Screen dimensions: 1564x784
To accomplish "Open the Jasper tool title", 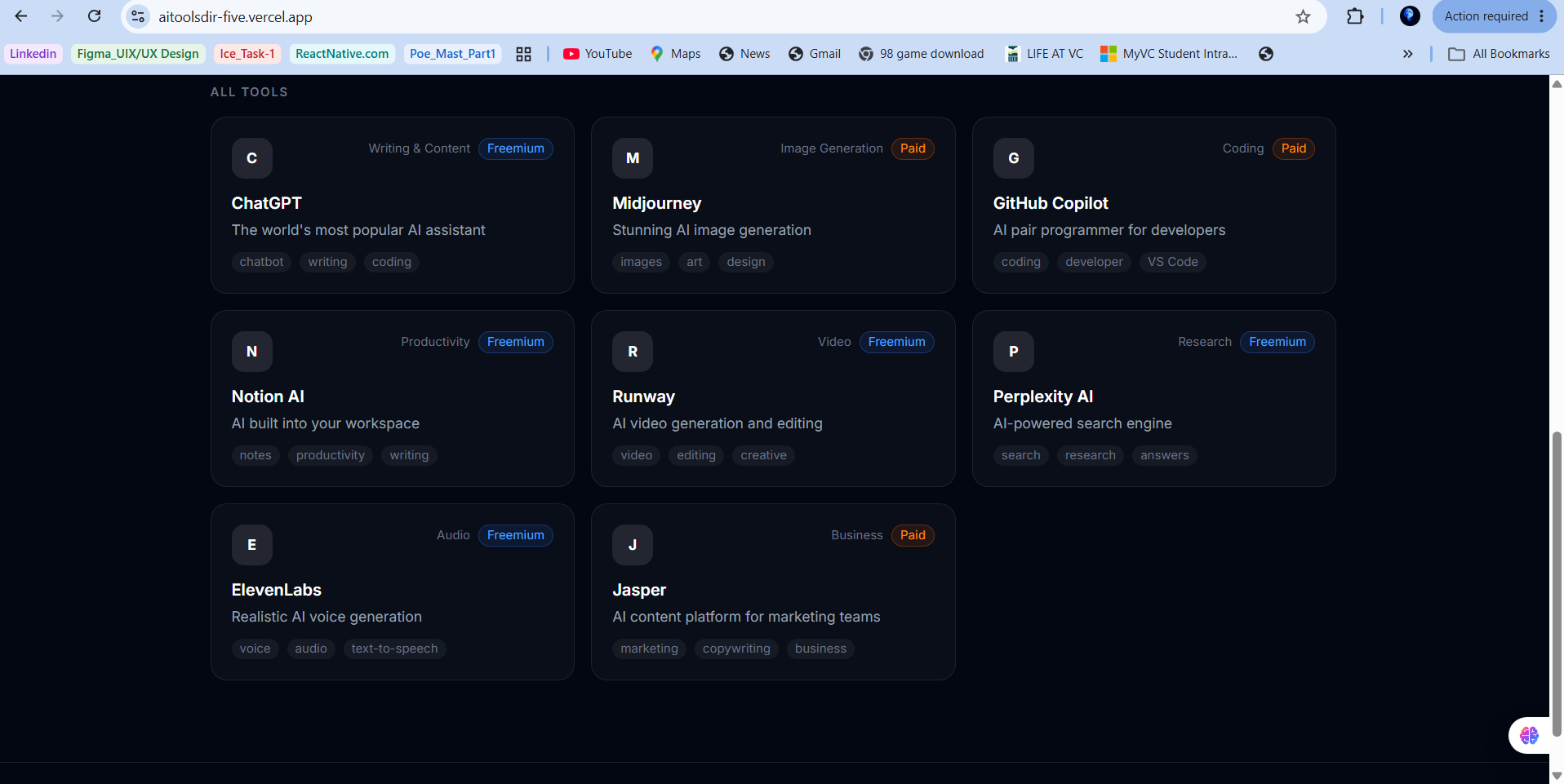I will pyautogui.click(x=639, y=590).
